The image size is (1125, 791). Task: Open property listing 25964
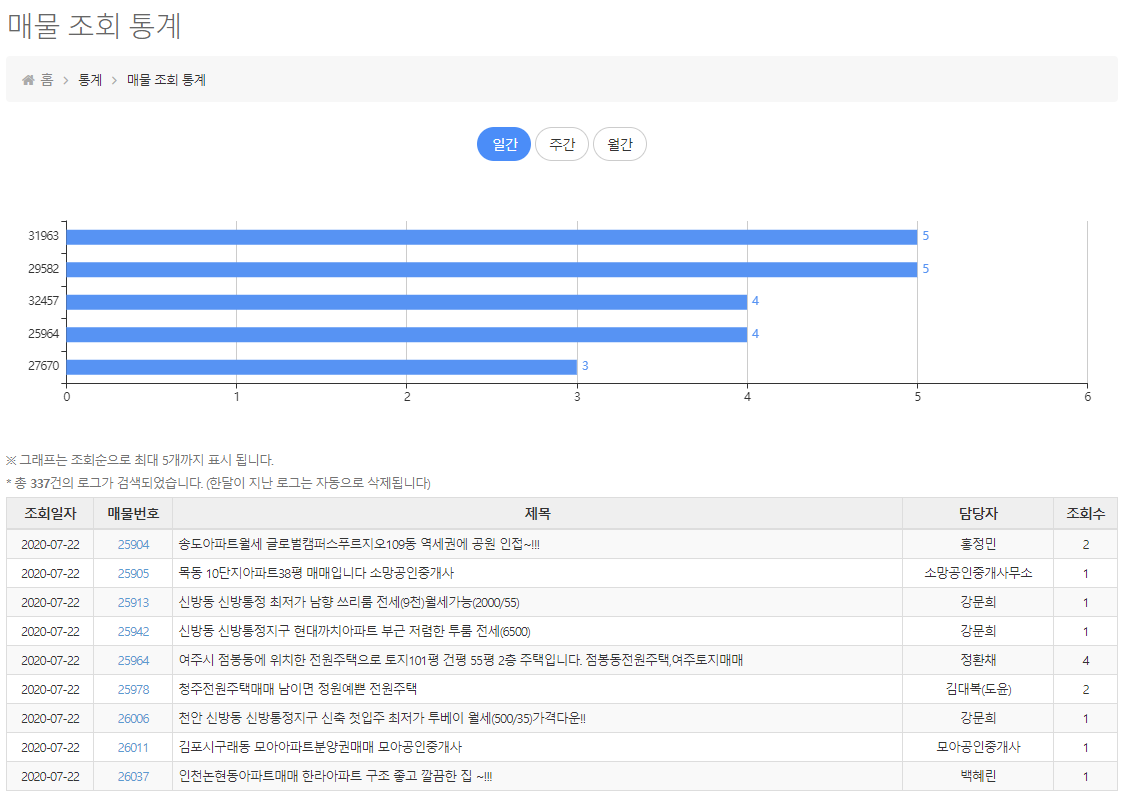point(132,659)
